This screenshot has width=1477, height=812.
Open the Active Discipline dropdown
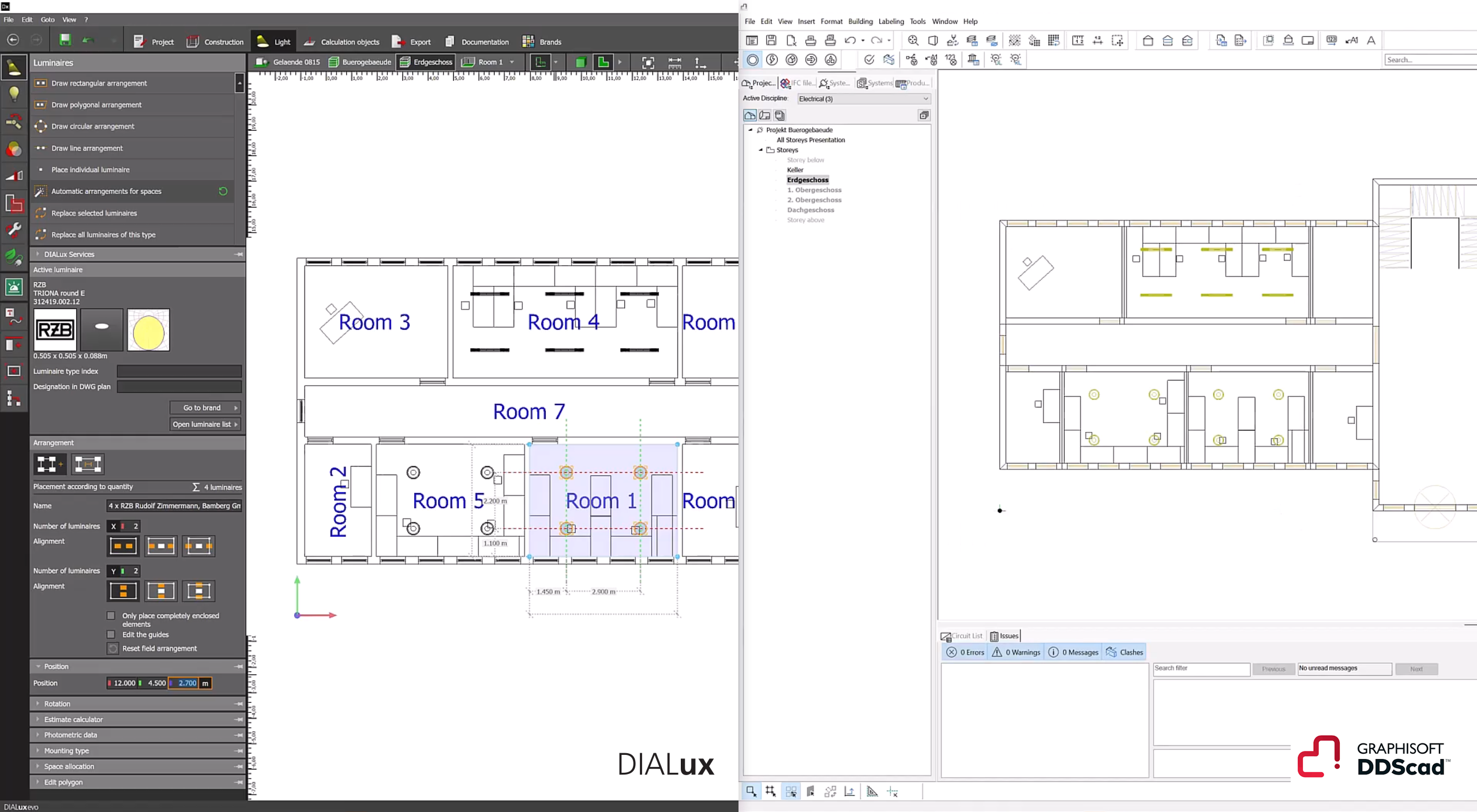(x=864, y=99)
